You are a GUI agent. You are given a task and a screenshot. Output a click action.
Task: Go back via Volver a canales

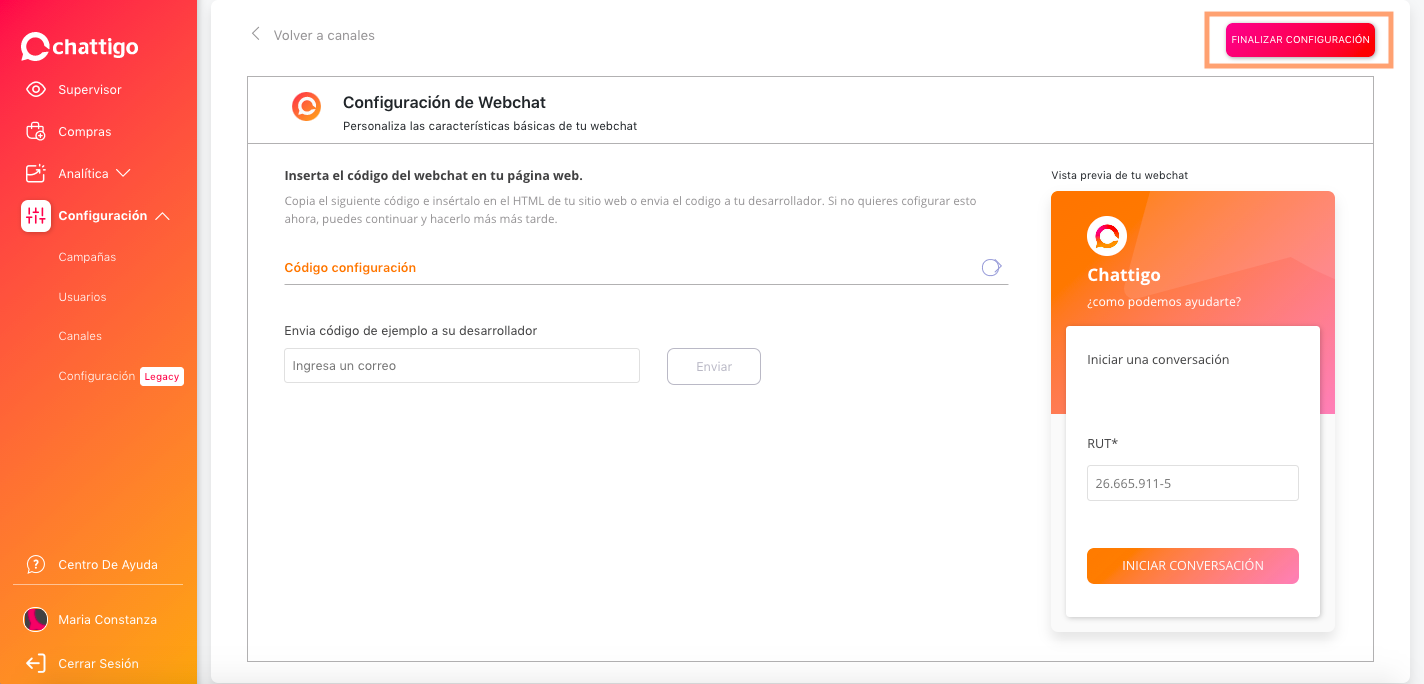click(x=312, y=35)
